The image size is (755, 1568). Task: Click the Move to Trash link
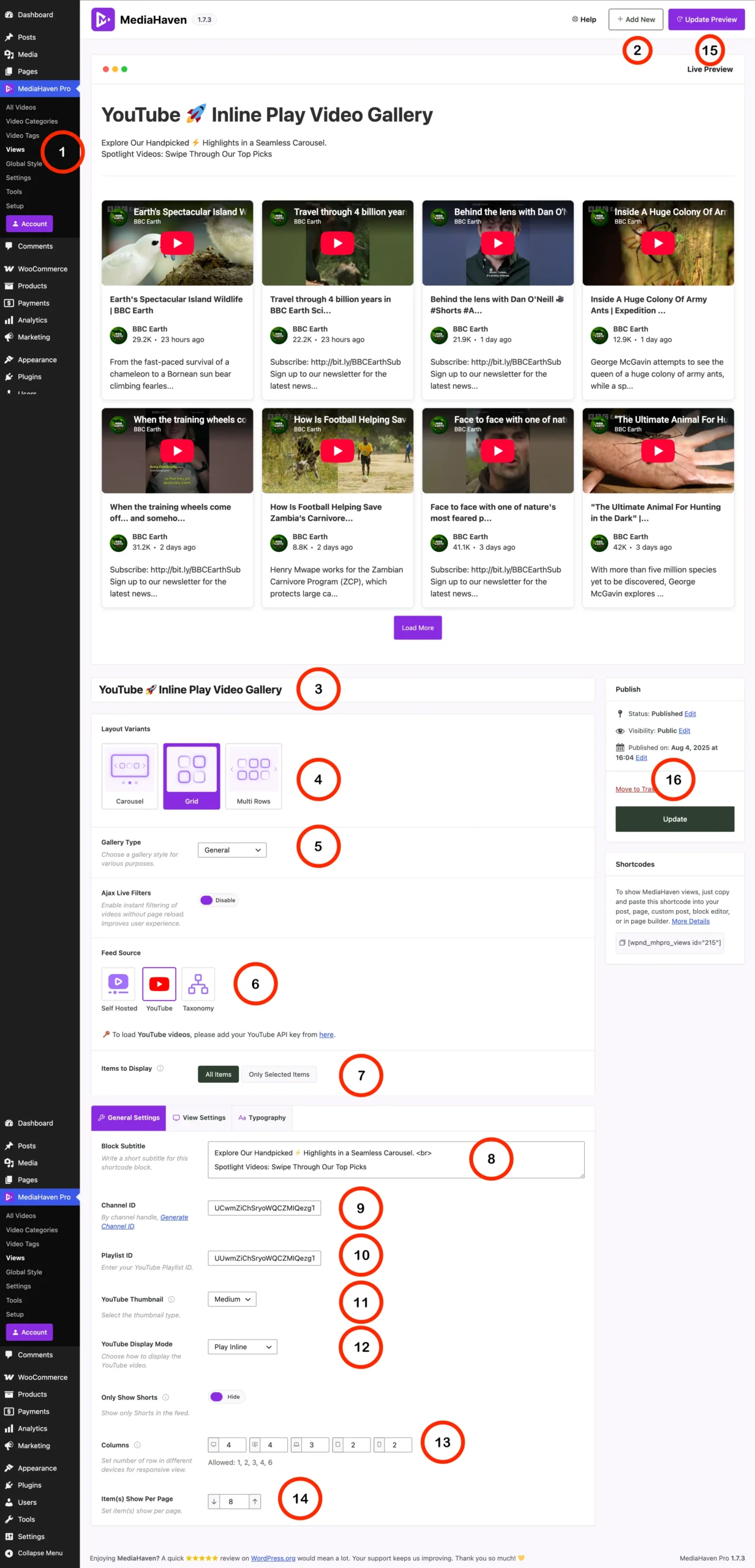[x=634, y=789]
